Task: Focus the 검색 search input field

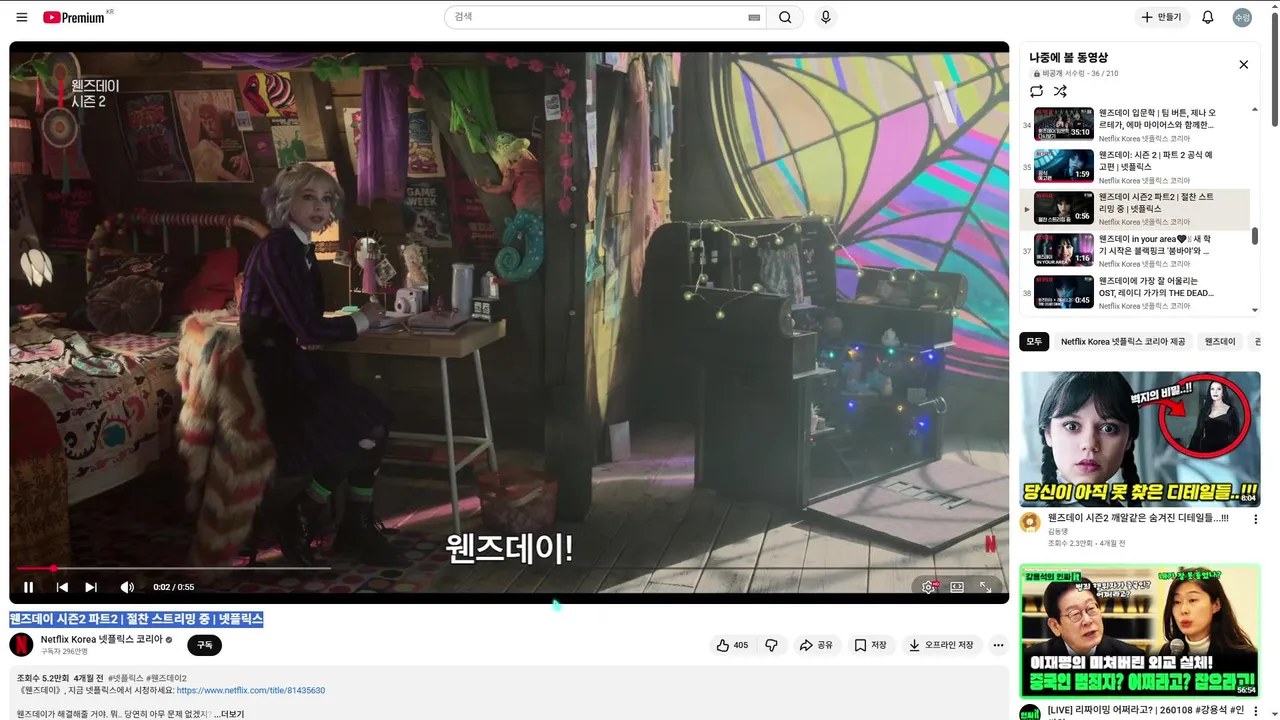Action: pos(598,17)
